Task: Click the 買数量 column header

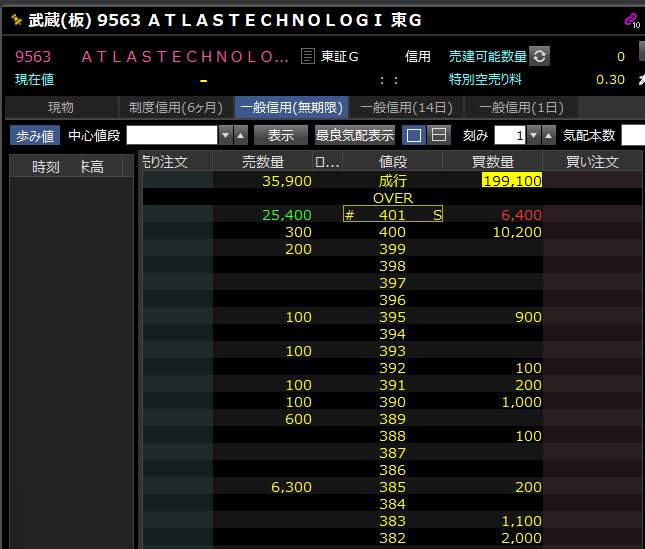Action: point(492,162)
